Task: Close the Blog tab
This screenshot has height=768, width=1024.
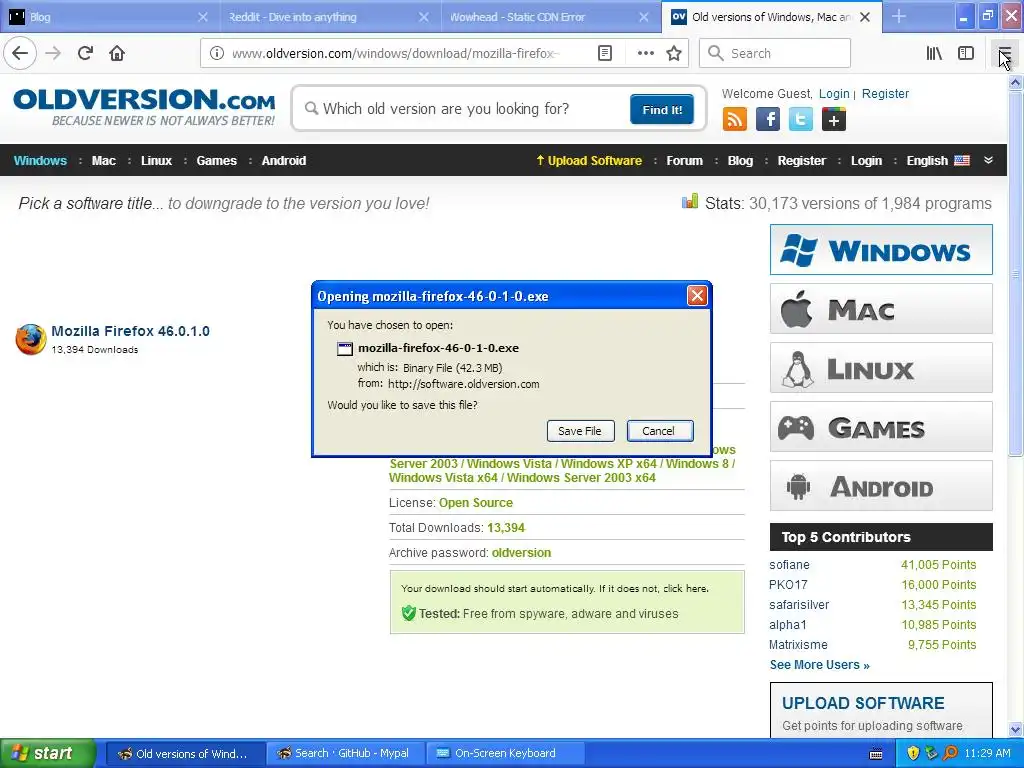Action: (203, 17)
